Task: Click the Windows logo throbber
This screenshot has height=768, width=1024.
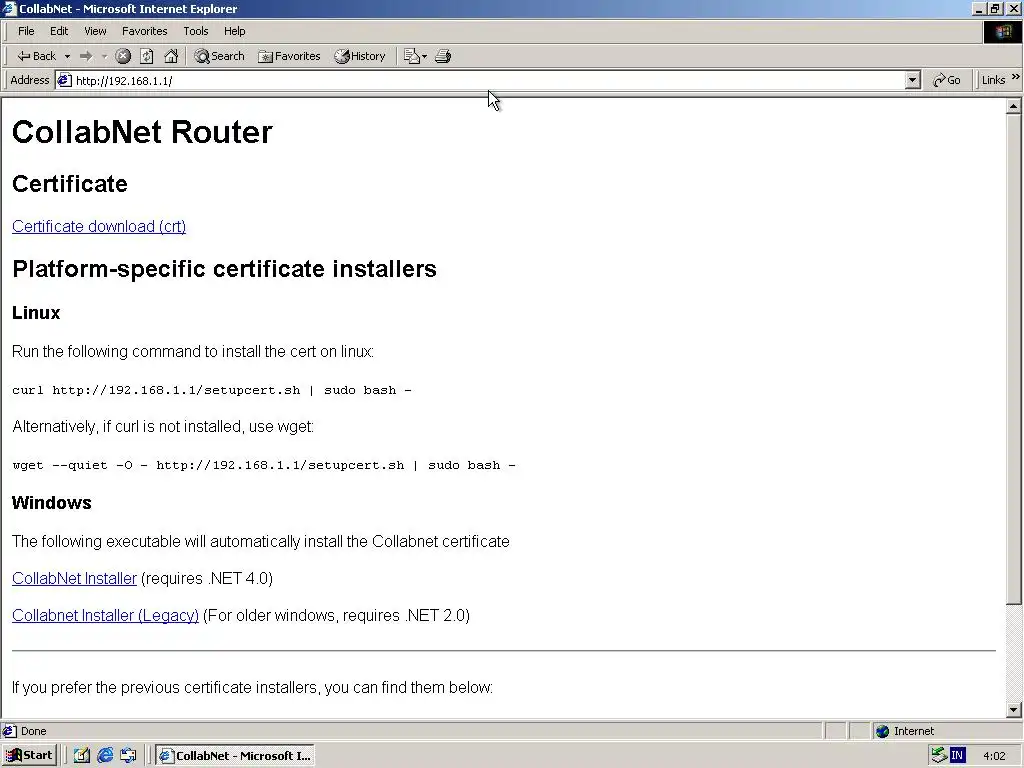Action: [x=1002, y=32]
